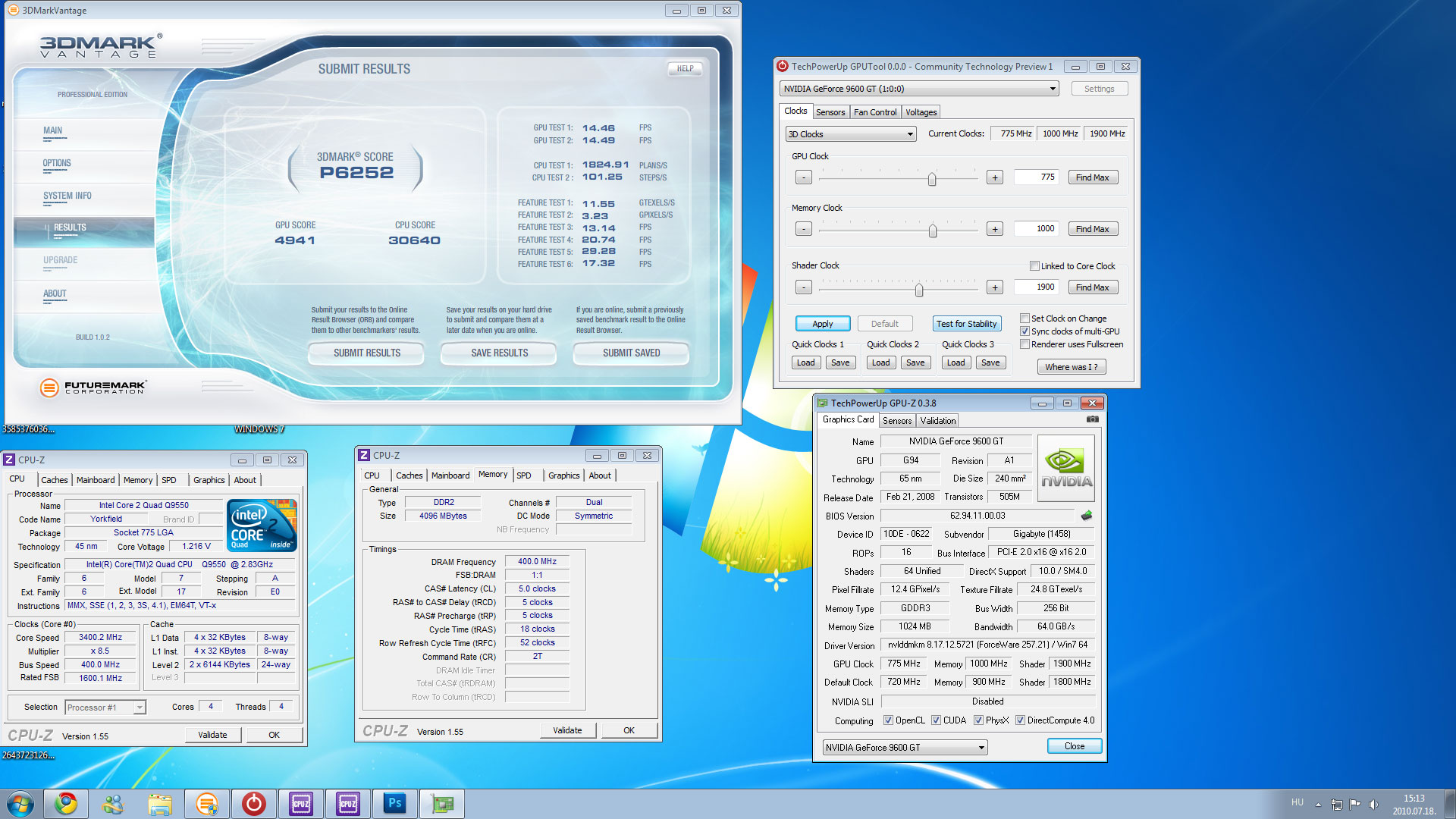Open 3D Clocks dropdown in GPUTool
Image resolution: width=1456 pixels, height=819 pixels.
851,134
